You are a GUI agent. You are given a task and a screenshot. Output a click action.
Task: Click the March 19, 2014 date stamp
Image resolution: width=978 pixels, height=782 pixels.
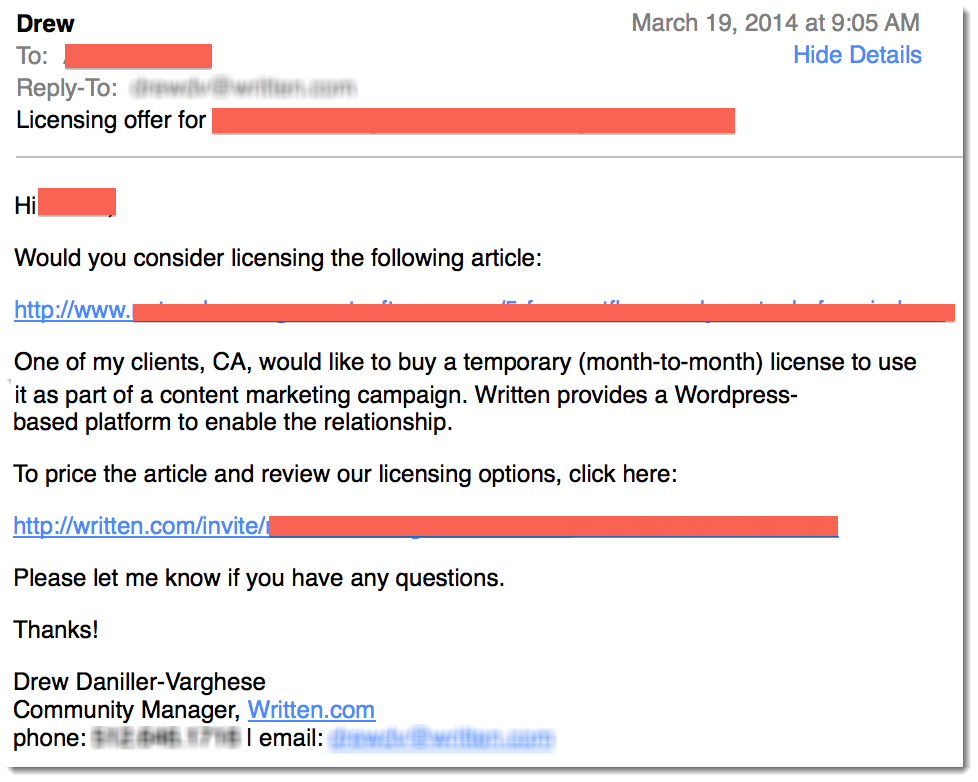click(775, 23)
